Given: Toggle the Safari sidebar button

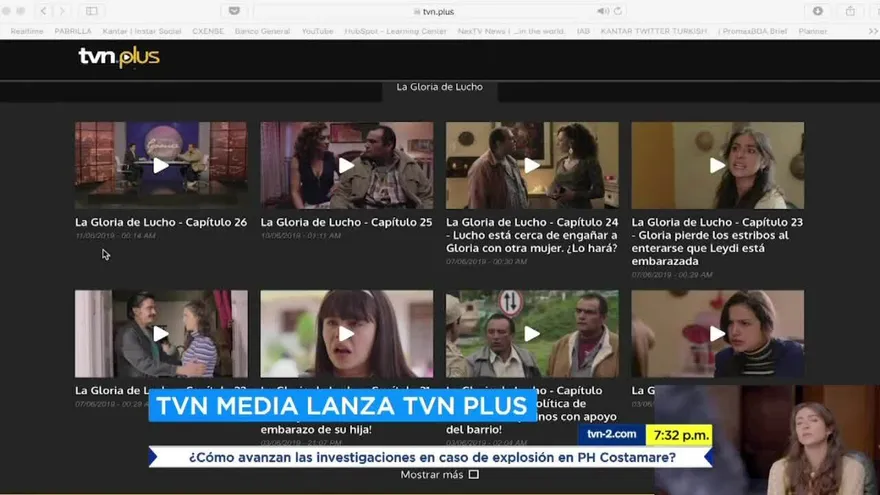Looking at the screenshot, I should pos(91,11).
